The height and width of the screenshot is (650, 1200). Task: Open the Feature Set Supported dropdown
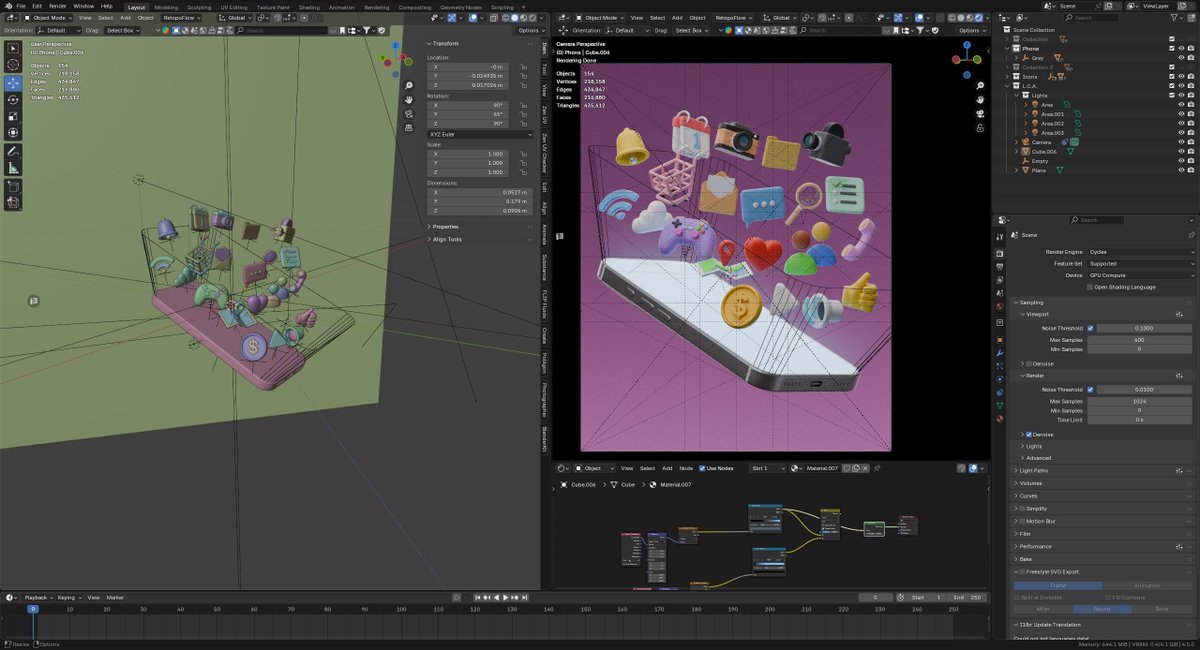point(1141,264)
